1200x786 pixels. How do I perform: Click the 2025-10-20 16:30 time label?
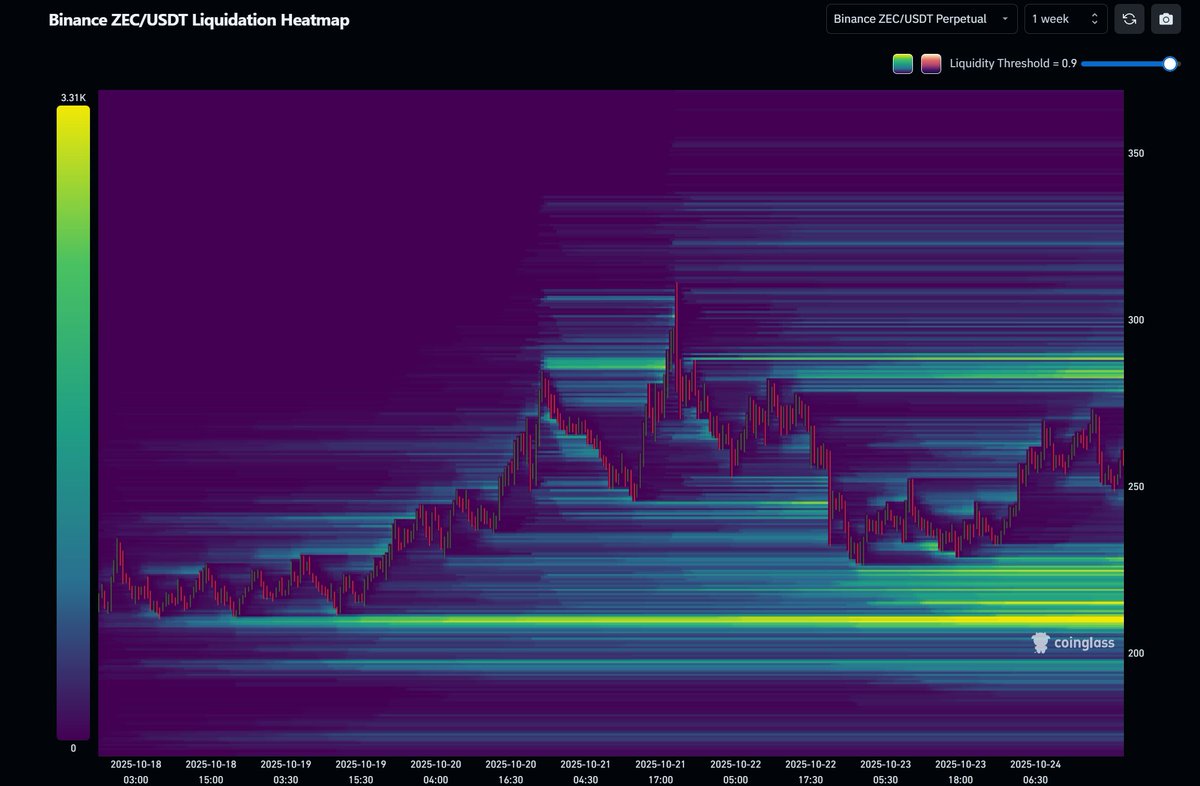point(511,771)
